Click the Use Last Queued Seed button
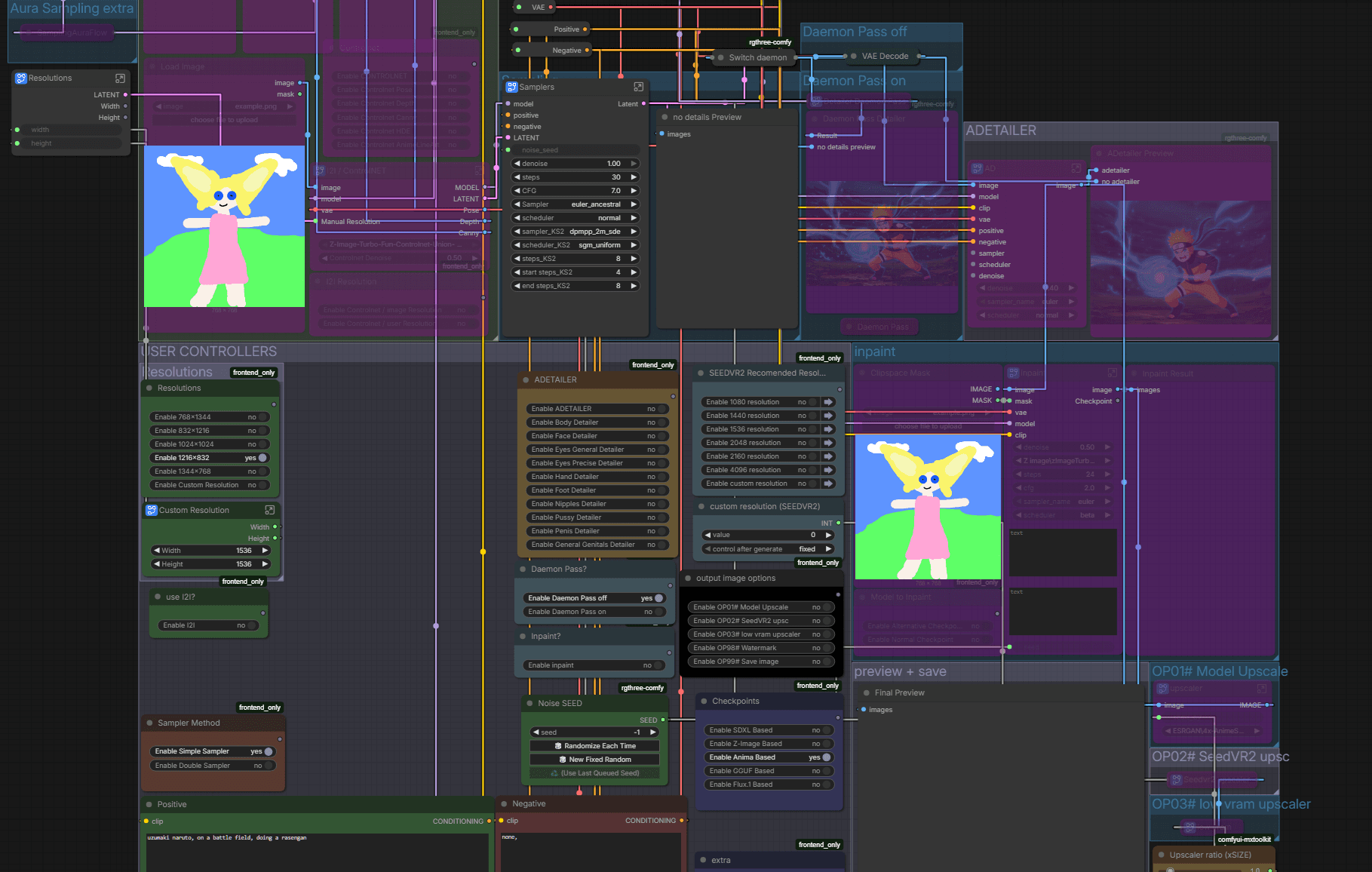Image resolution: width=1372 pixels, height=872 pixels. tap(594, 773)
